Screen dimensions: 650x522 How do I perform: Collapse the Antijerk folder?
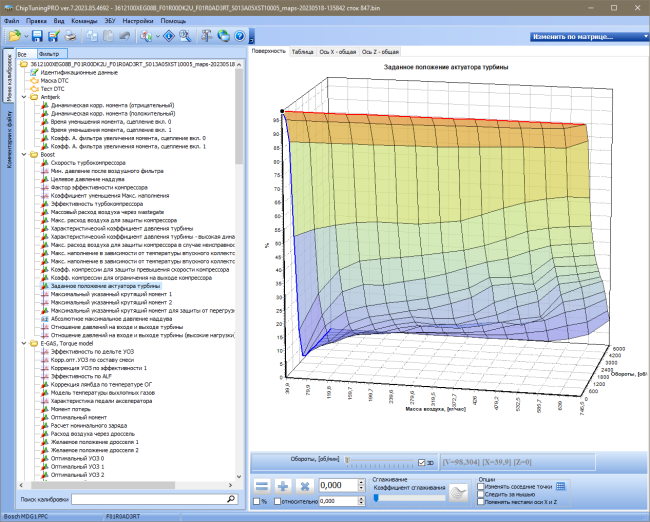click(x=24, y=97)
